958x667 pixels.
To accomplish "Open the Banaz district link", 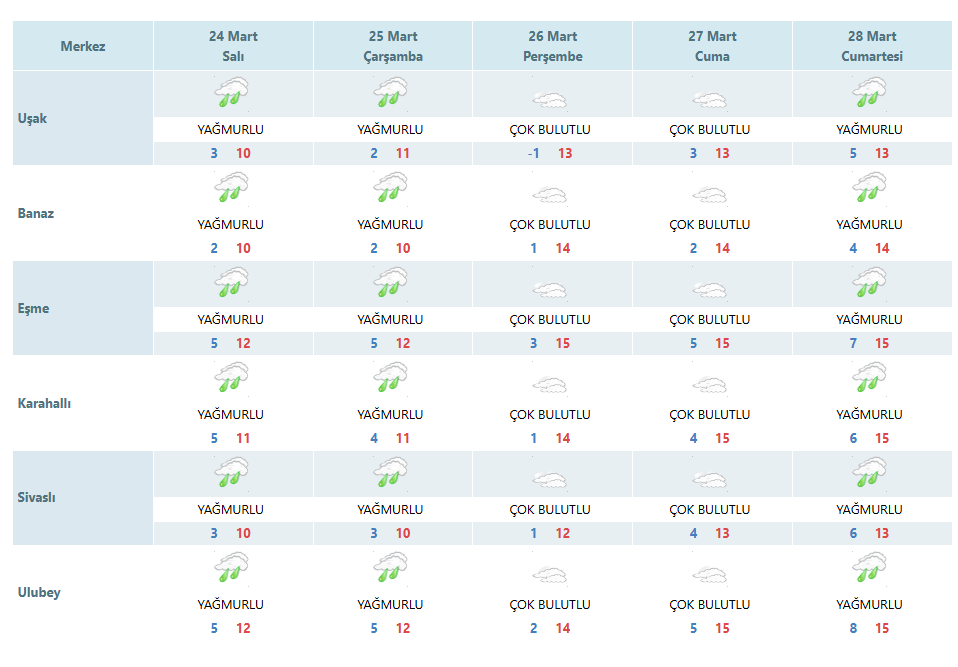I will click(x=35, y=213).
